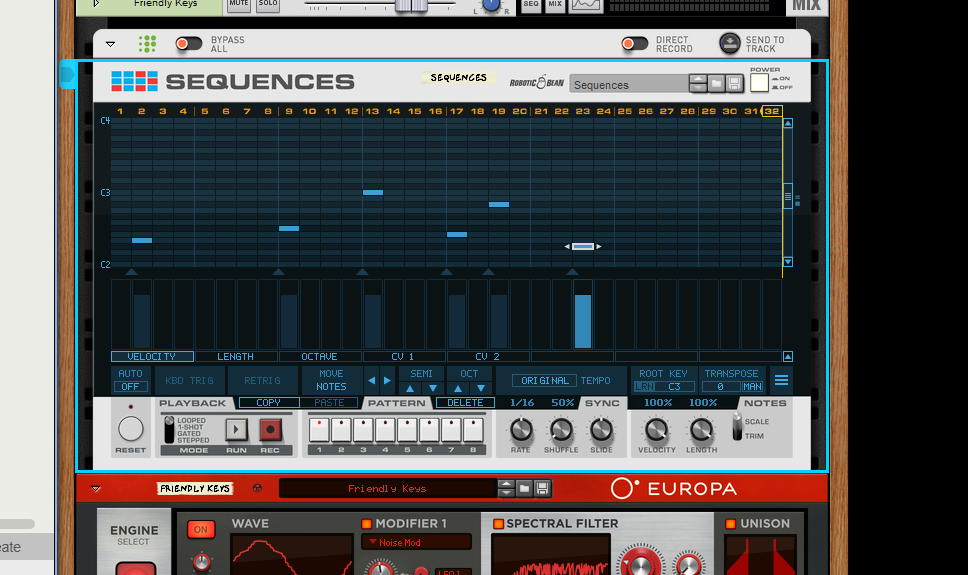Click the Europa logo circle

622,488
